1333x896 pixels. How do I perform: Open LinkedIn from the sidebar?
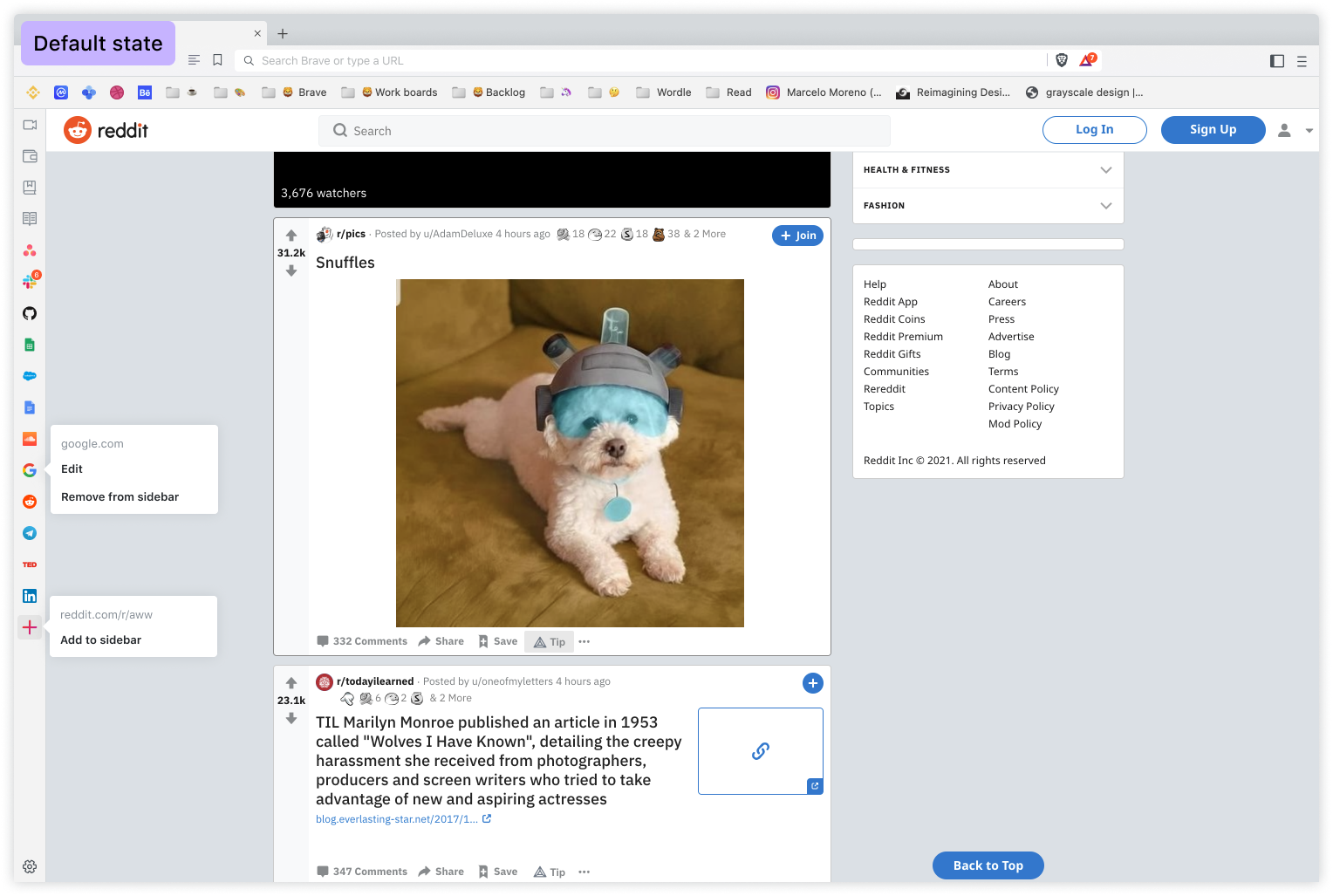(30, 596)
